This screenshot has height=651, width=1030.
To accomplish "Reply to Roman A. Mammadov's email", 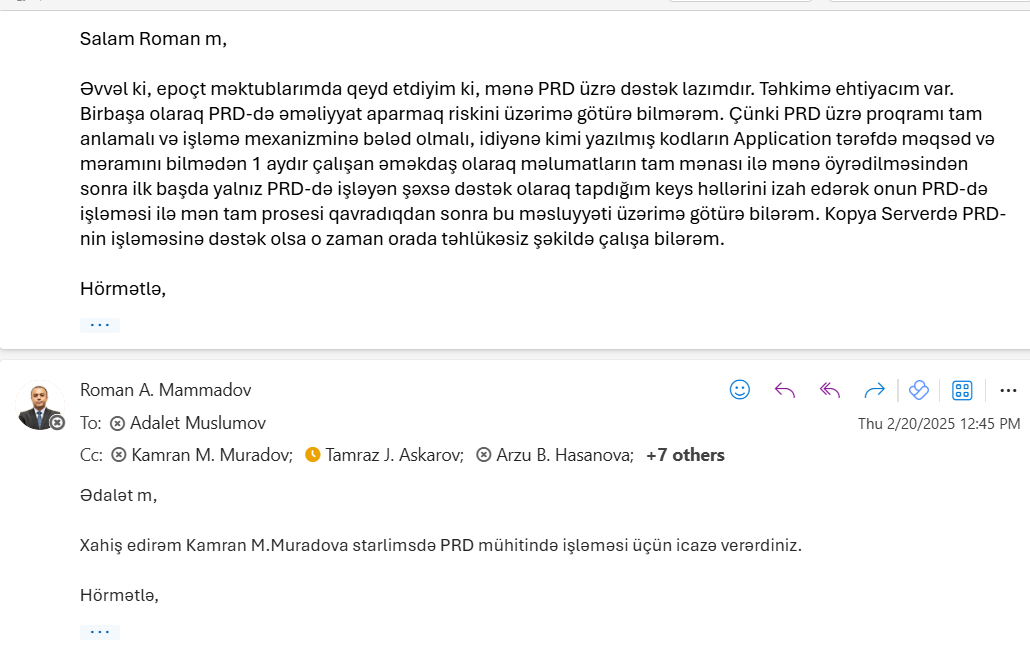I will tap(785, 390).
